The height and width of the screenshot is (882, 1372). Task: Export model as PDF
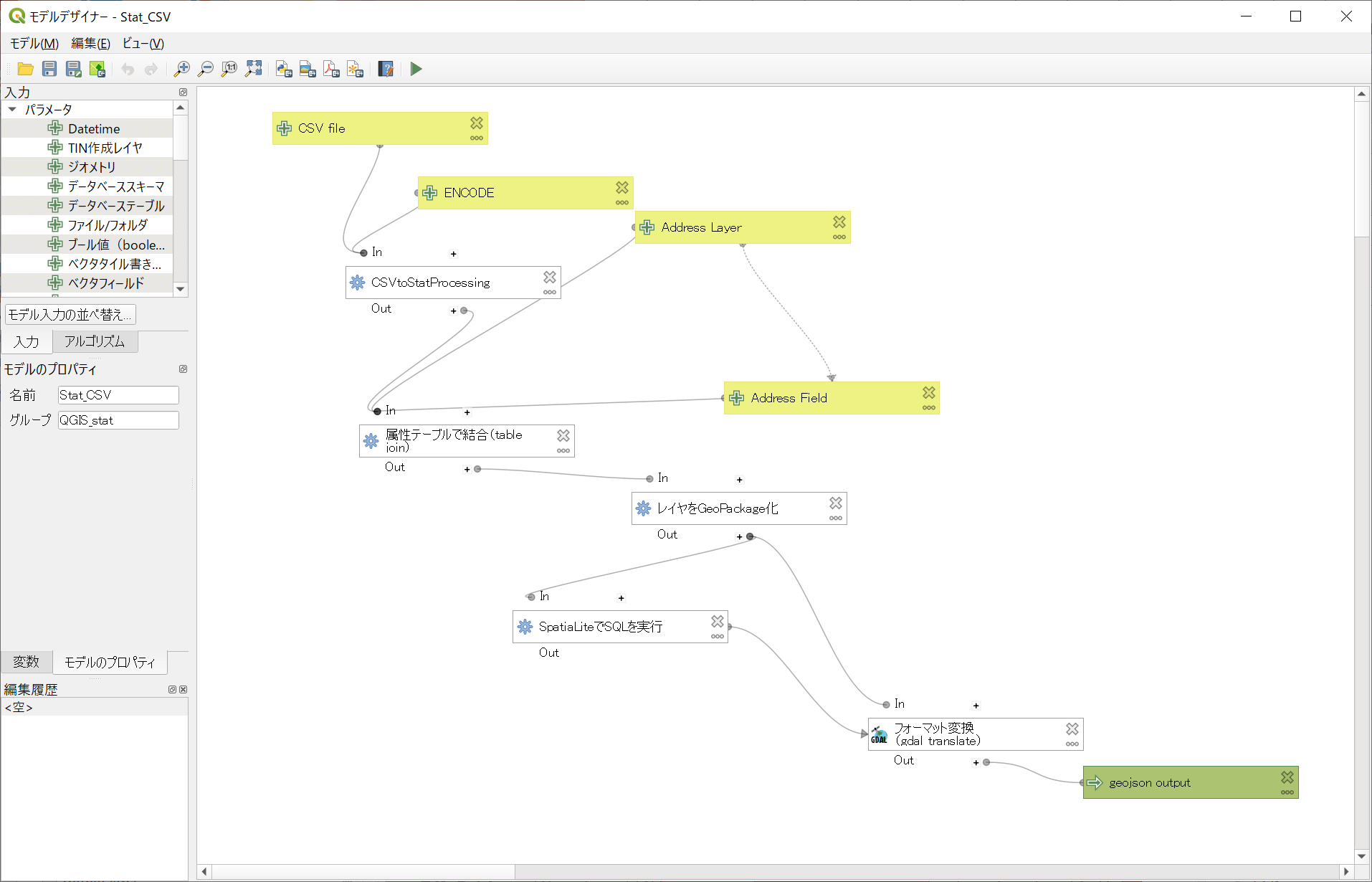(x=331, y=69)
